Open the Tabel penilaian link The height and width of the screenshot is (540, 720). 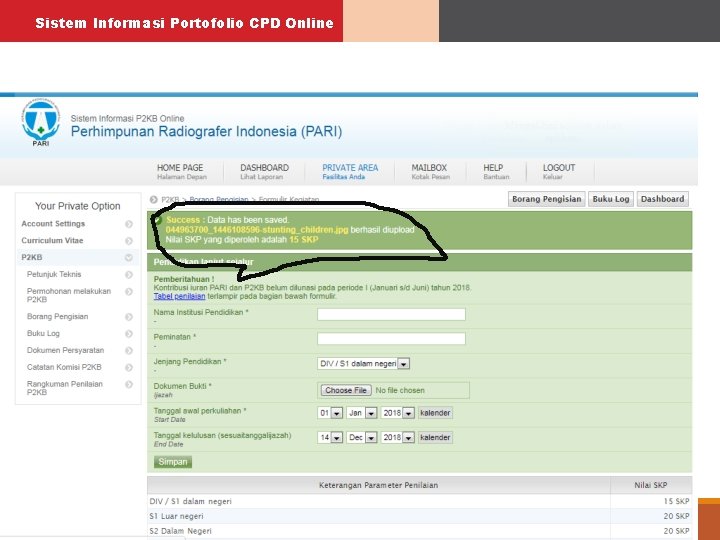[x=179, y=296]
